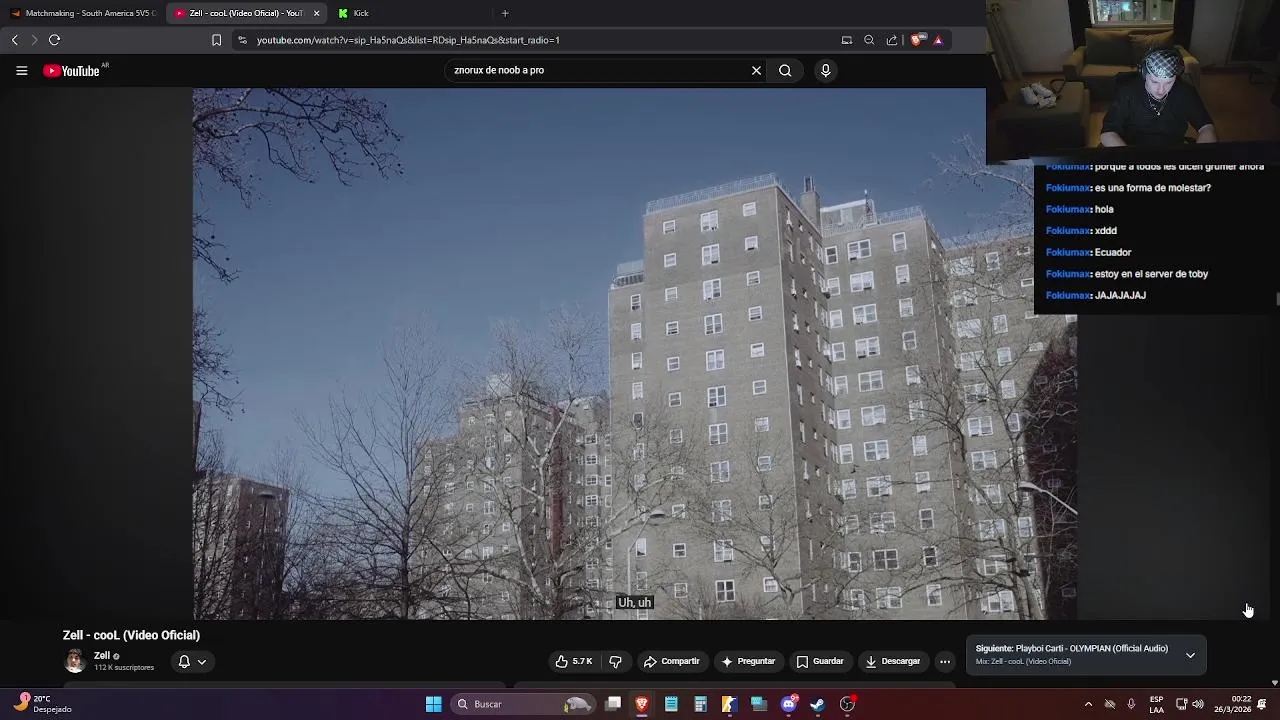Open the Zell channel name link
The width and height of the screenshot is (1280, 720).
pyautogui.click(x=102, y=656)
